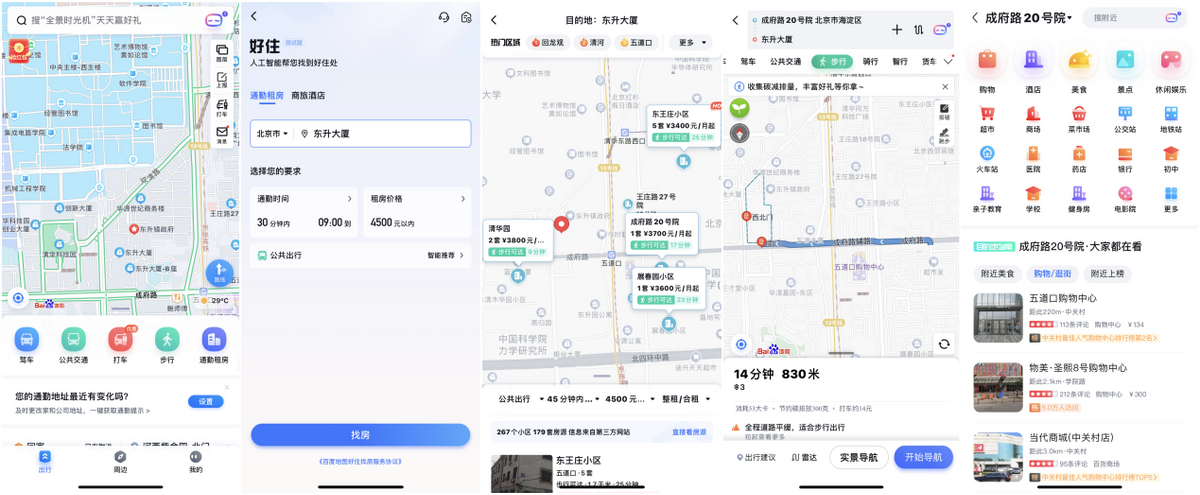This screenshot has height=495, width=1200.
Task: Swap start and destination with arrows icon
Action: tap(918, 29)
